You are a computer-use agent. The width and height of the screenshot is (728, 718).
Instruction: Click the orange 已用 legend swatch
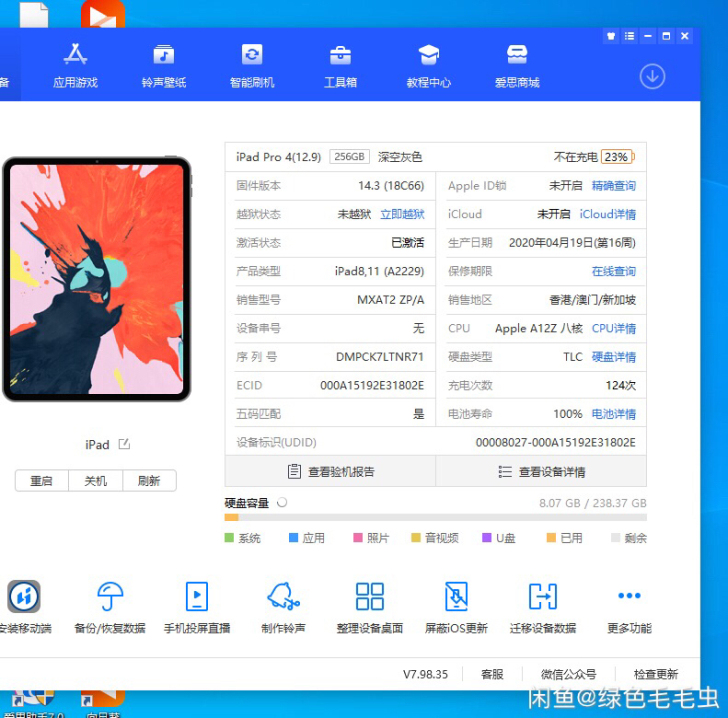click(551, 537)
